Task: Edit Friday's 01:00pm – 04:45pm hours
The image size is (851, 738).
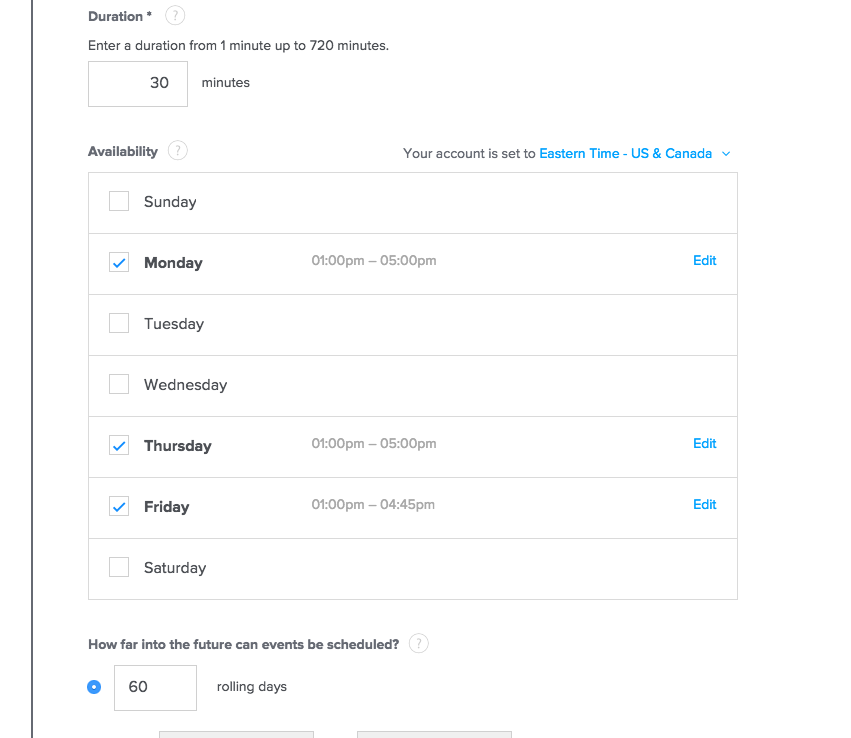Action: pos(704,505)
